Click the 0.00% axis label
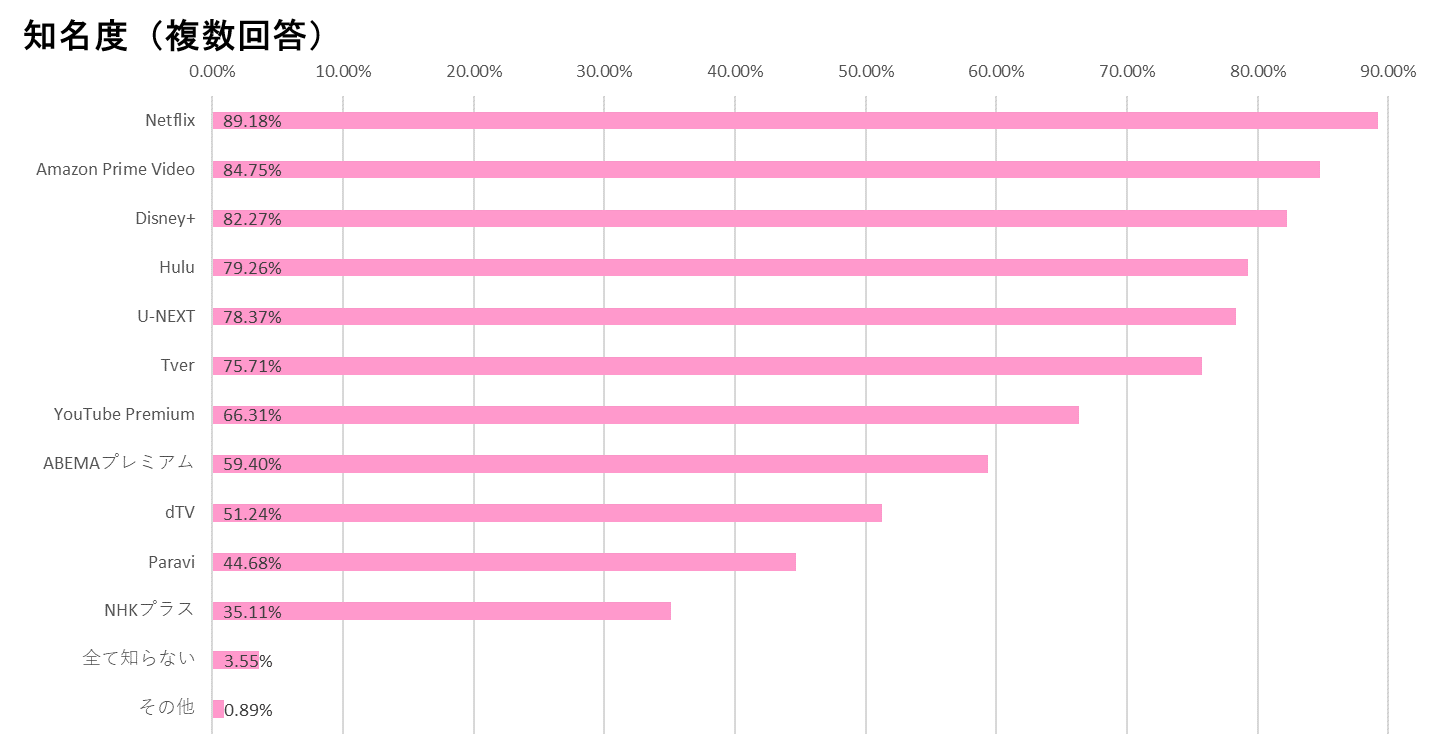 pyautogui.click(x=212, y=71)
